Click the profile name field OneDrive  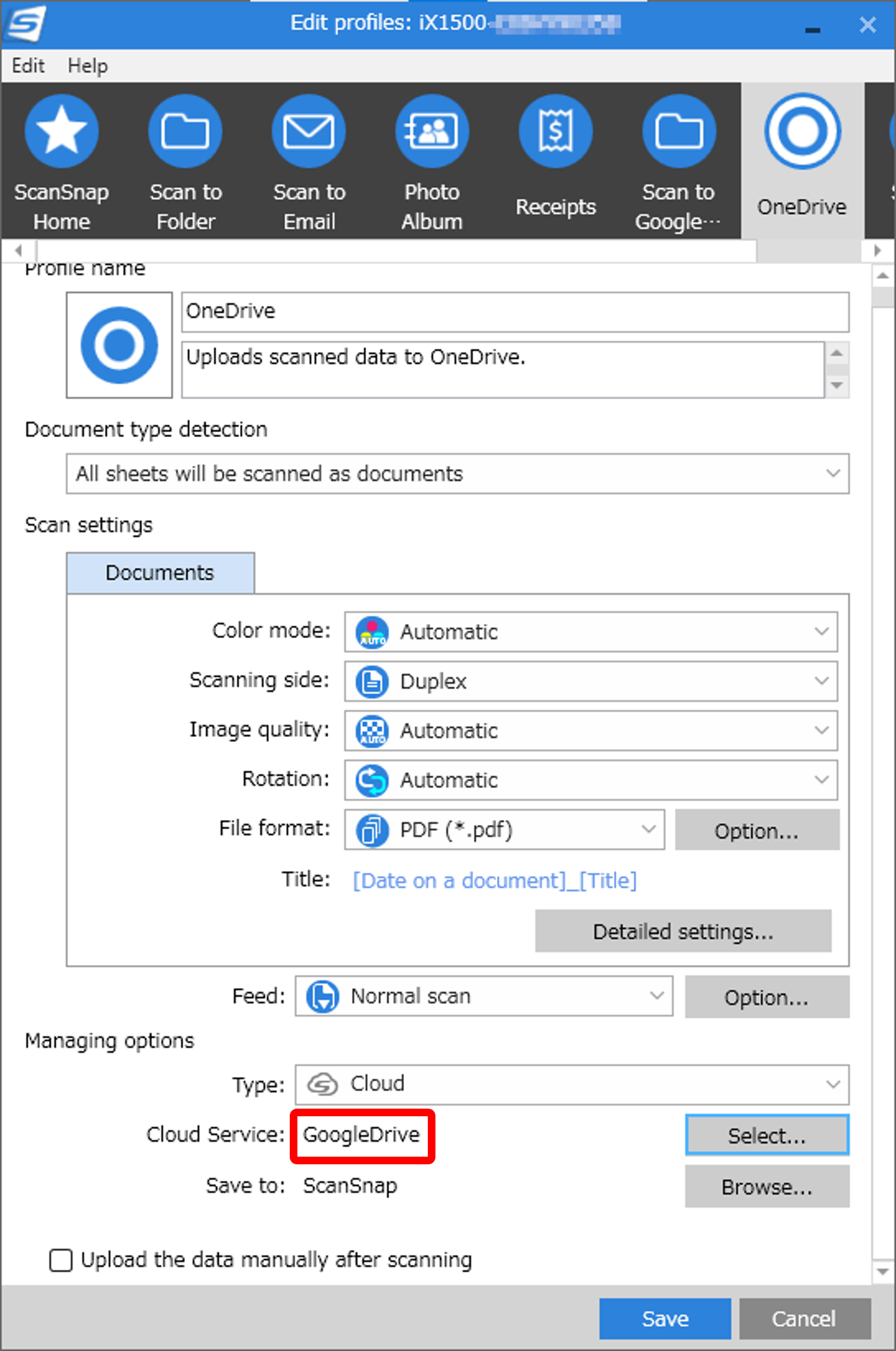[515, 312]
